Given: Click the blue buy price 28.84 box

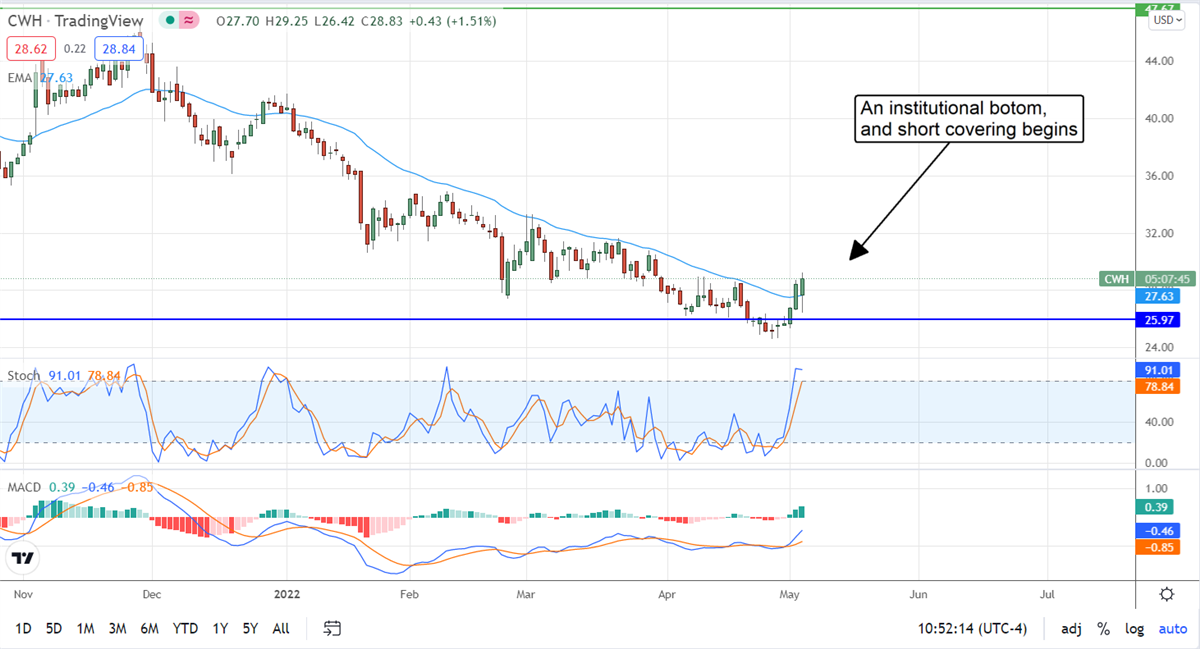Looking at the screenshot, I should point(119,48).
